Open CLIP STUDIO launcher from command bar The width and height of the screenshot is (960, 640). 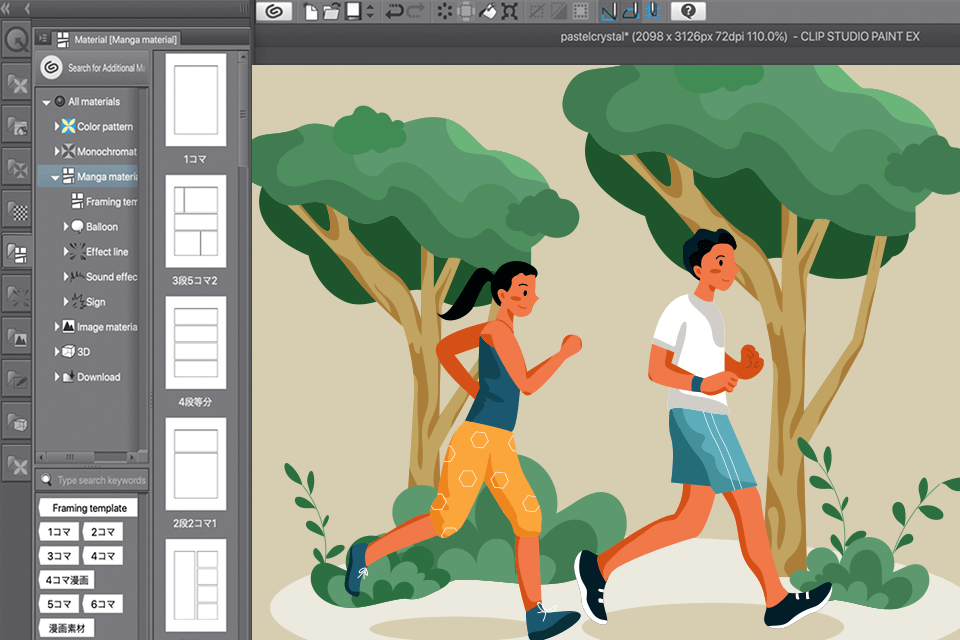274,11
